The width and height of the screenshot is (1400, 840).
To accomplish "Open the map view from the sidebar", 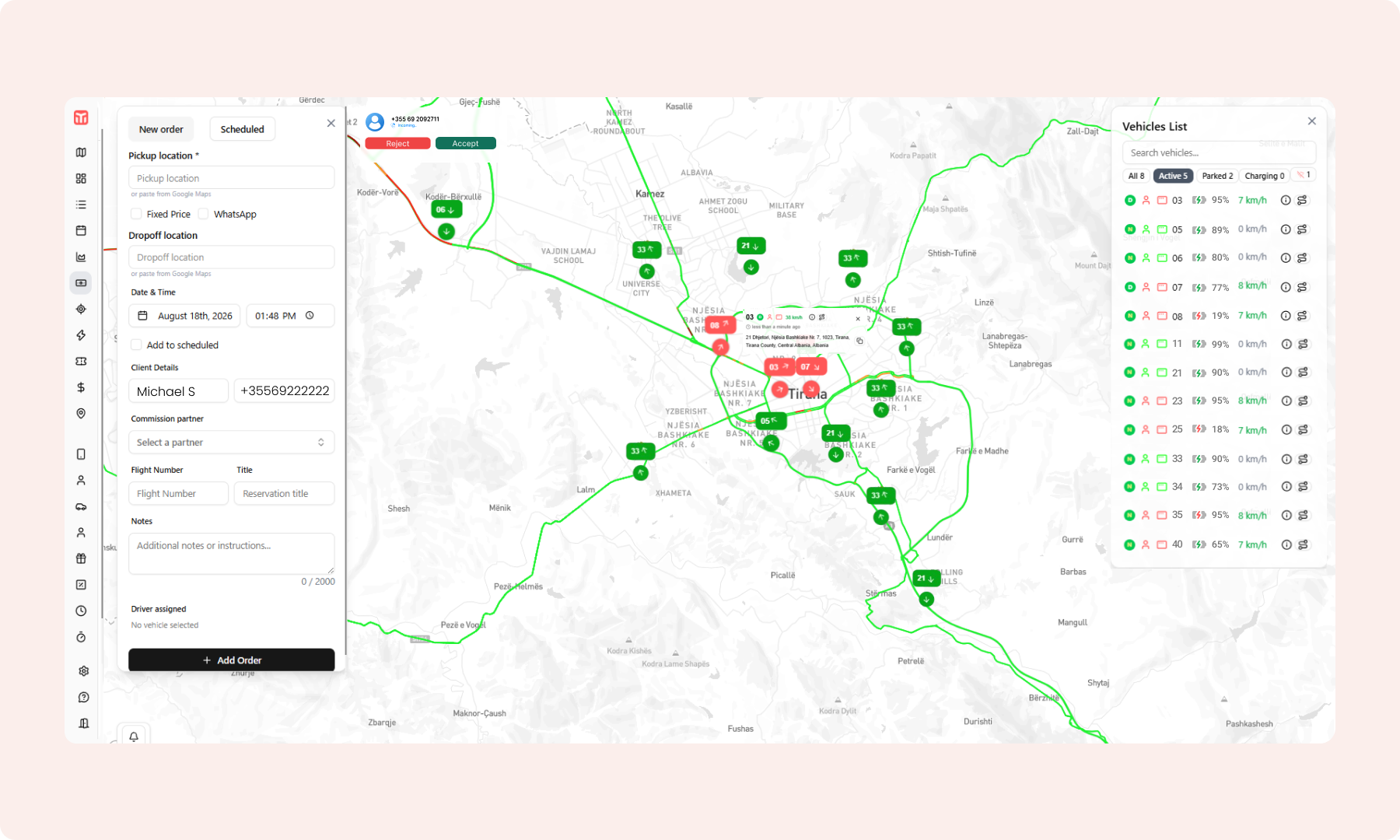I will click(81, 152).
